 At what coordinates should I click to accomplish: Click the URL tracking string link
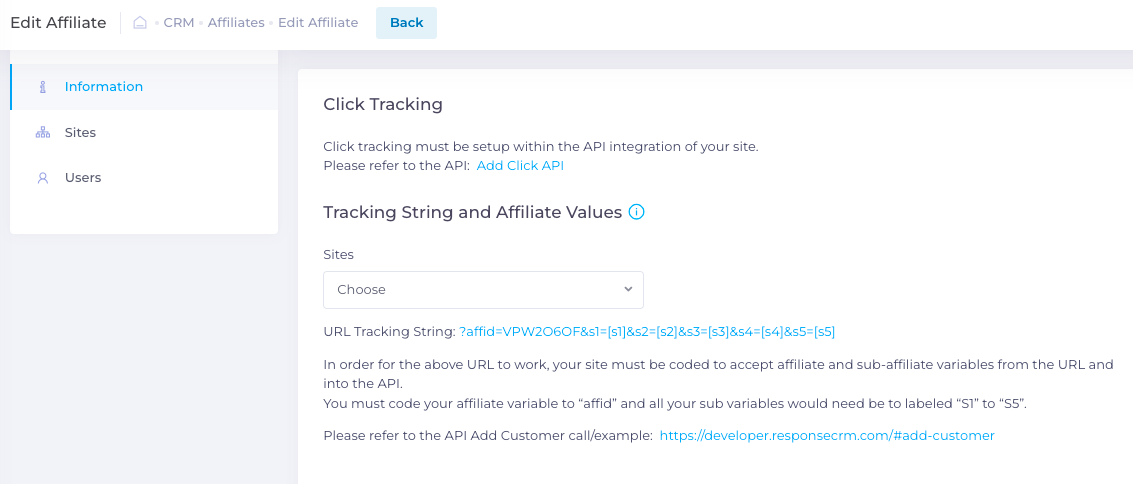click(647, 332)
